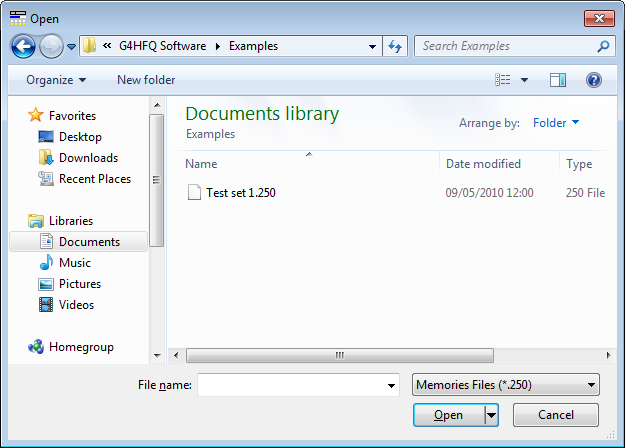Toggle the preview pane icon
This screenshot has height=448, width=625.
point(558,80)
